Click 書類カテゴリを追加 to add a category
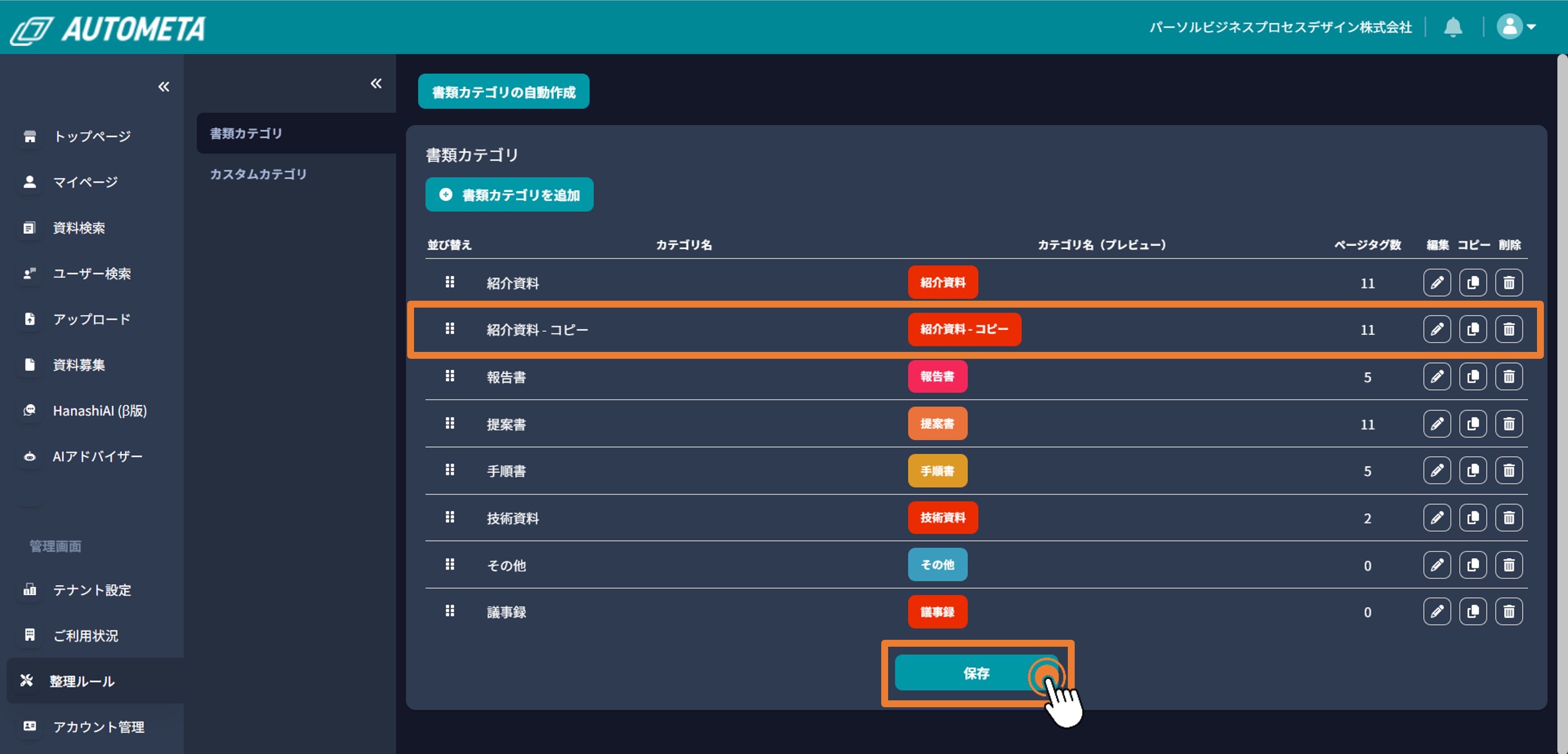Image resolution: width=1568 pixels, height=754 pixels. (x=509, y=195)
